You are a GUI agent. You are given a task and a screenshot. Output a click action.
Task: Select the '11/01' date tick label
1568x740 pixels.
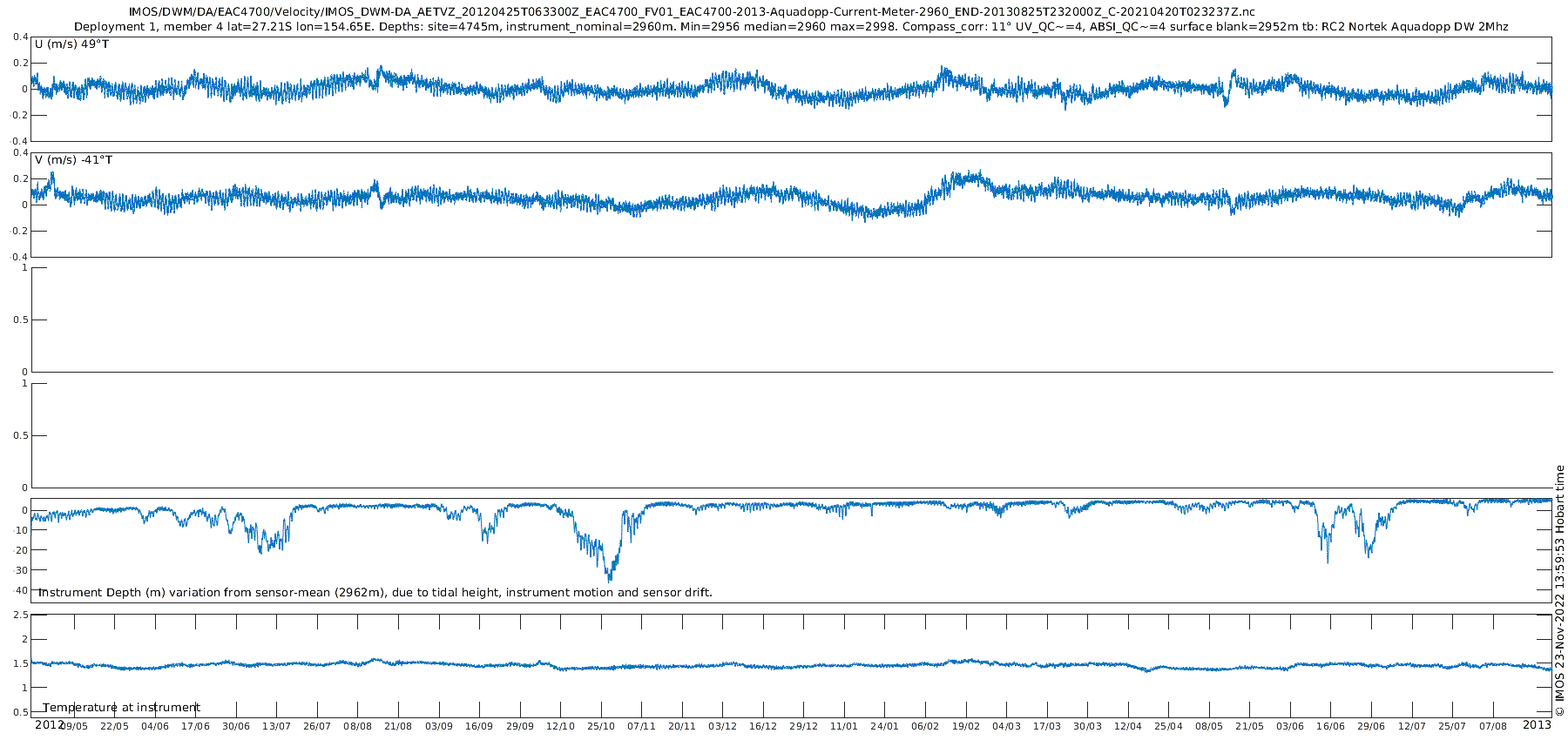pyautogui.click(x=844, y=726)
